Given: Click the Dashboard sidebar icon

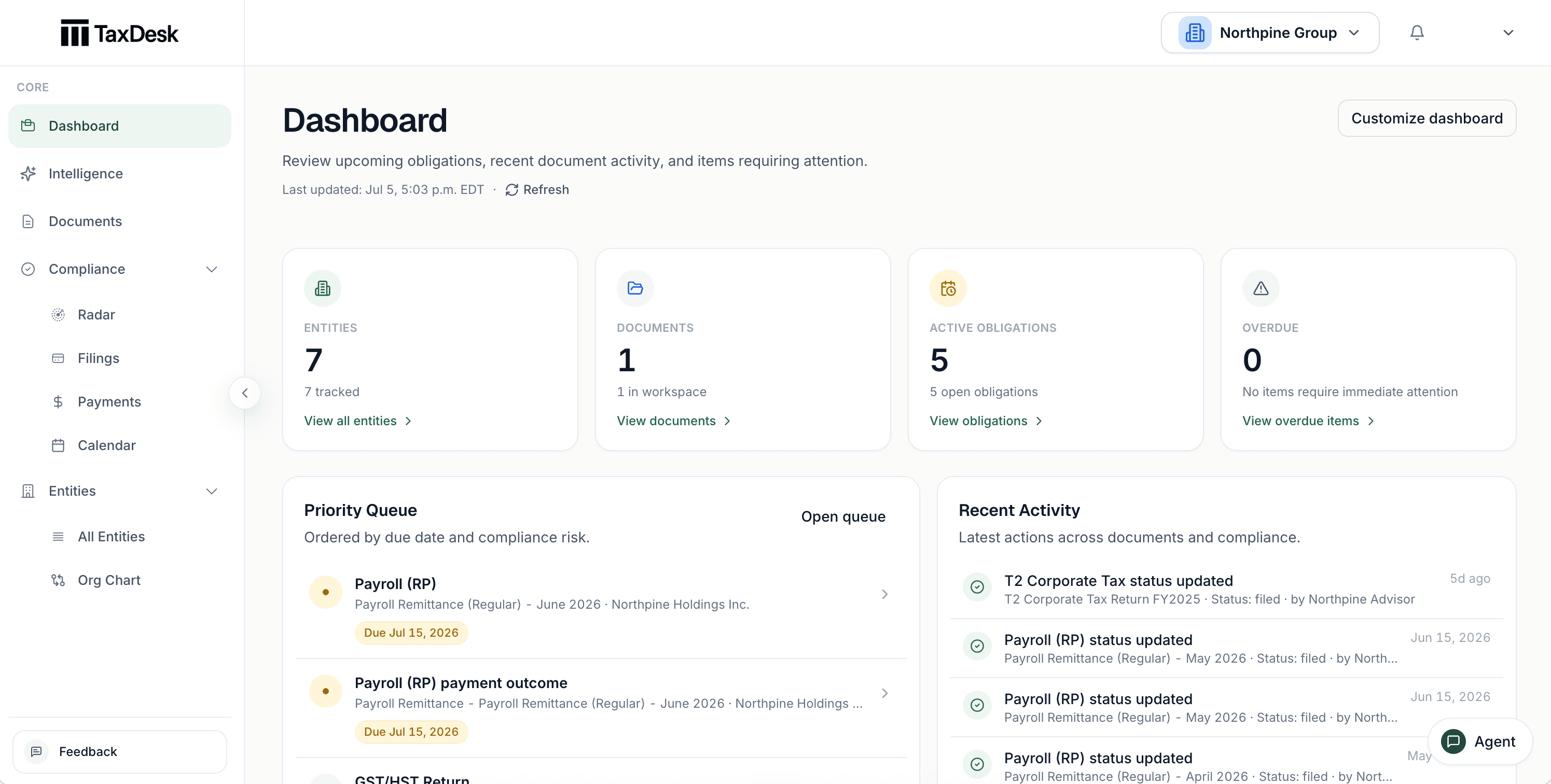Looking at the screenshot, I should 29,126.
